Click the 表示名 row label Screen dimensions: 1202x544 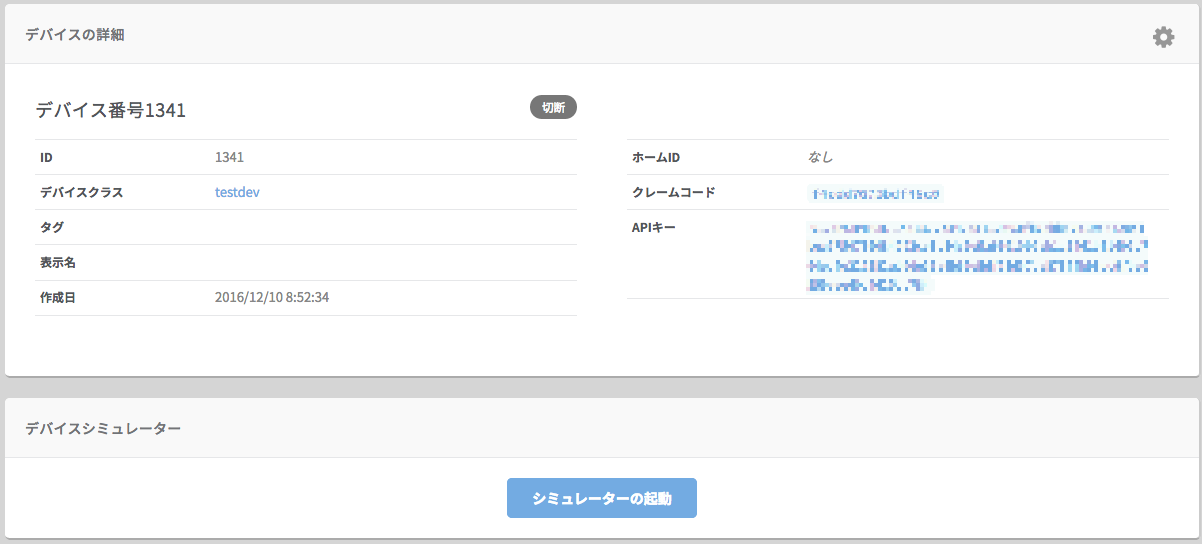tap(58, 263)
